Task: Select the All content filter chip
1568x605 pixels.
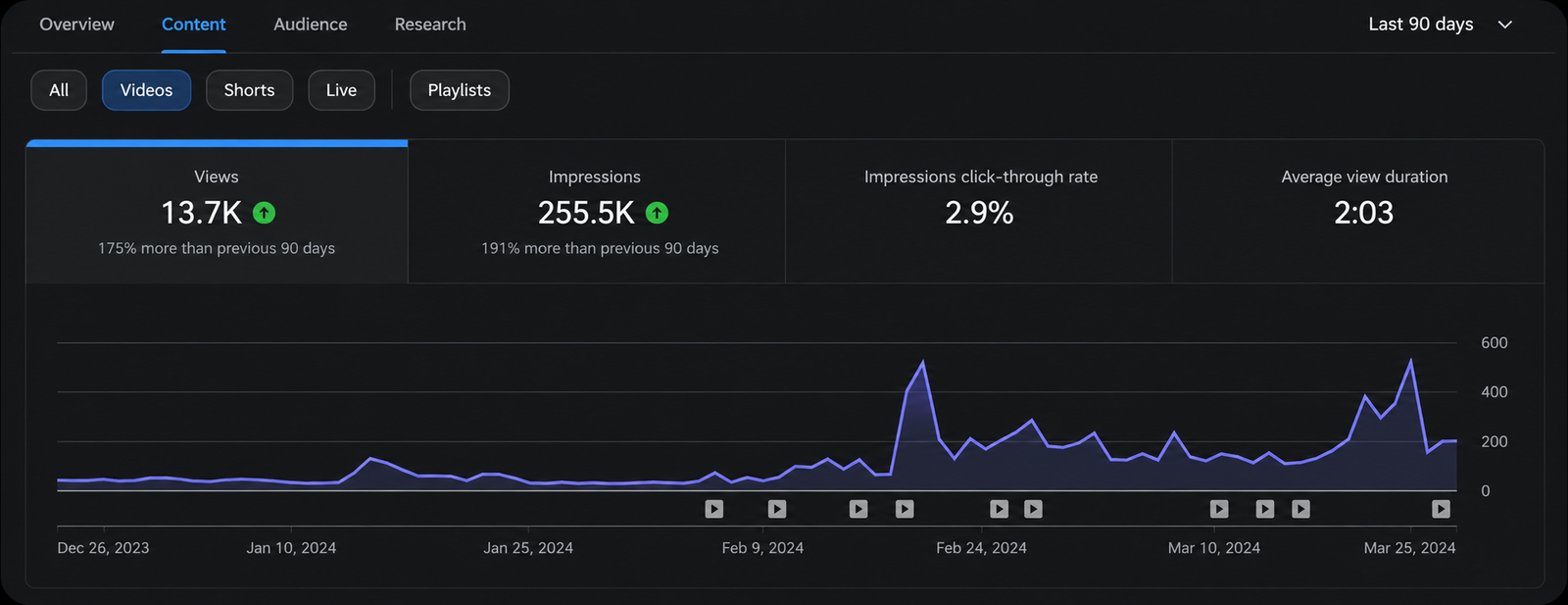Action: tap(59, 90)
